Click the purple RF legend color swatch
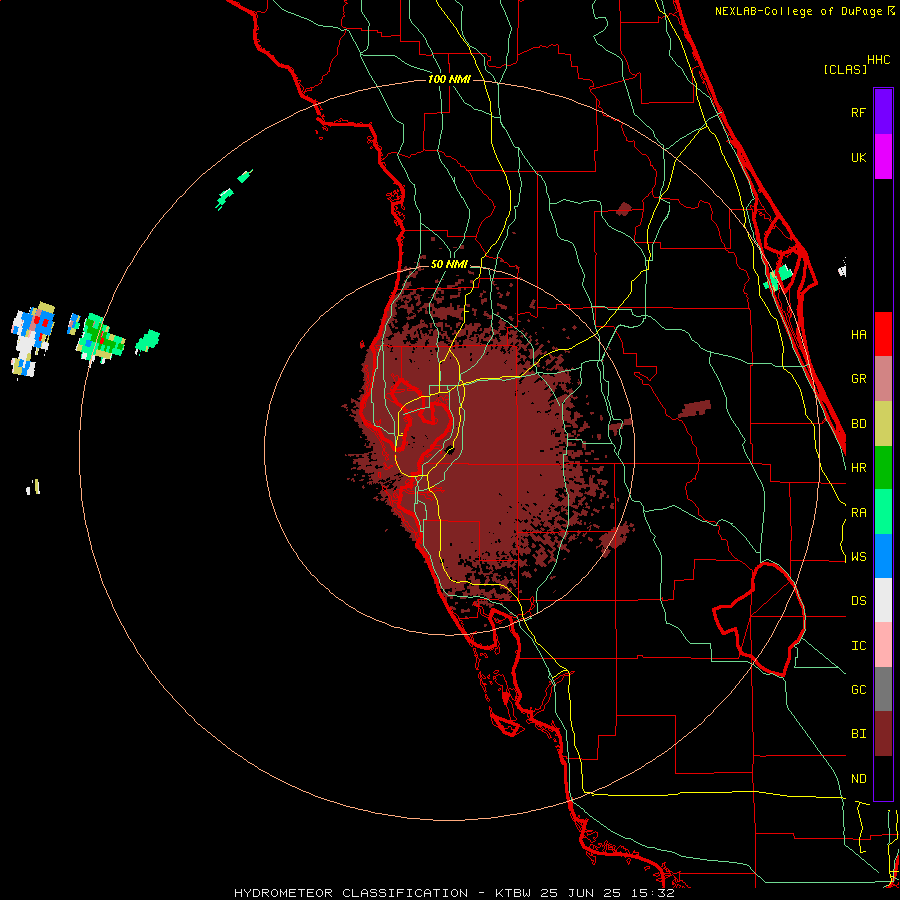This screenshot has height=900, width=900. (883, 112)
